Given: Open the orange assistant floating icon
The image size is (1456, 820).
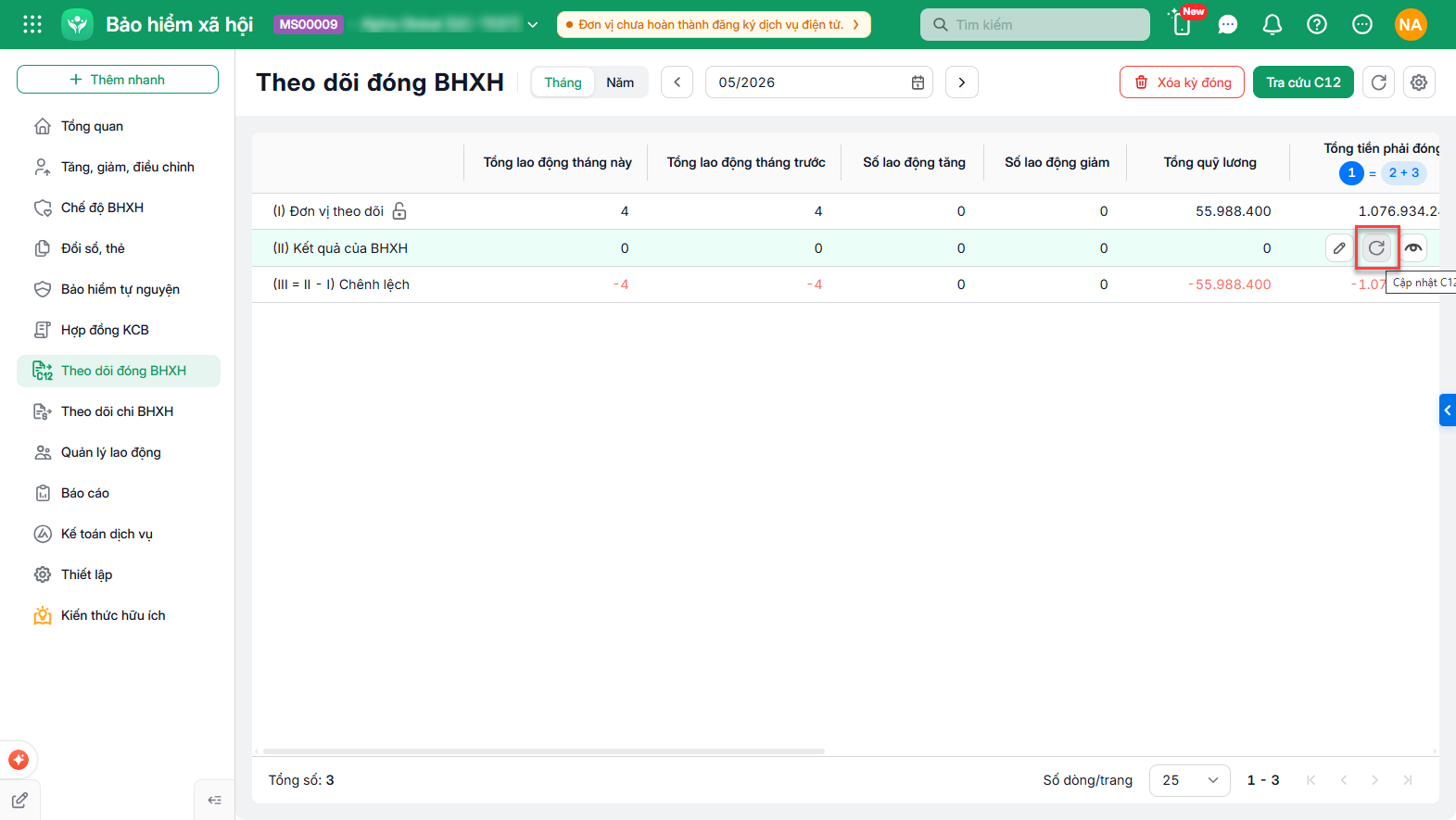Looking at the screenshot, I should click(x=19, y=760).
